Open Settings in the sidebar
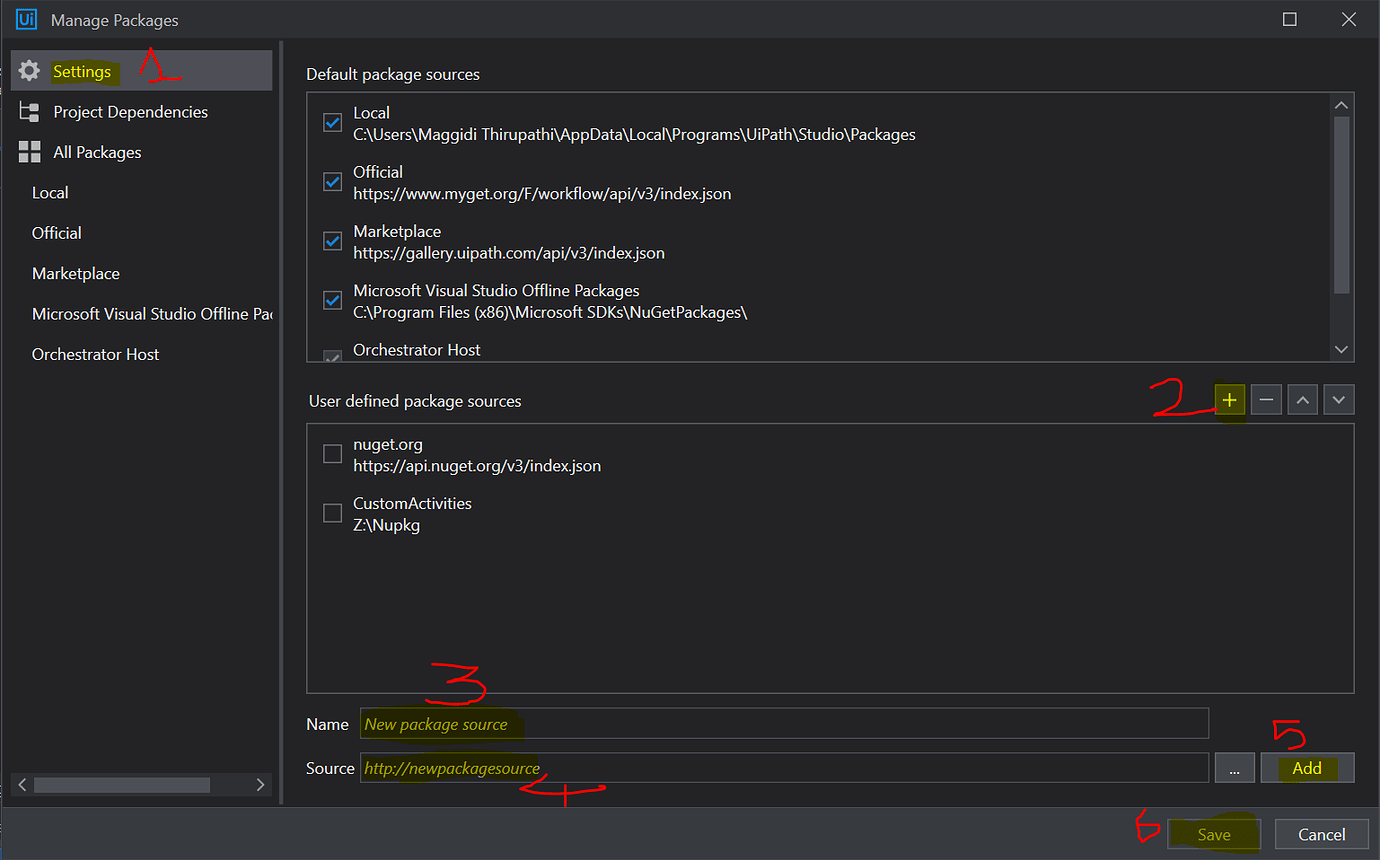The width and height of the screenshot is (1380, 860). pyautogui.click(x=142, y=71)
